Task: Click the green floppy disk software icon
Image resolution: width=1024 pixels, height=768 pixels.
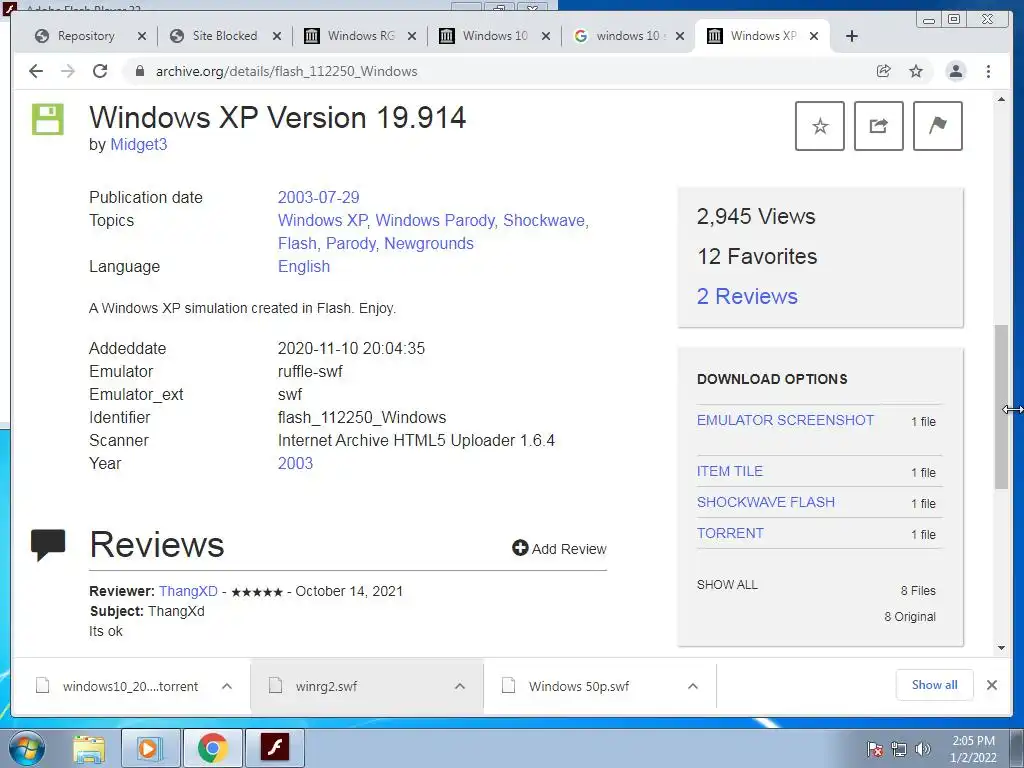Action: (48, 120)
